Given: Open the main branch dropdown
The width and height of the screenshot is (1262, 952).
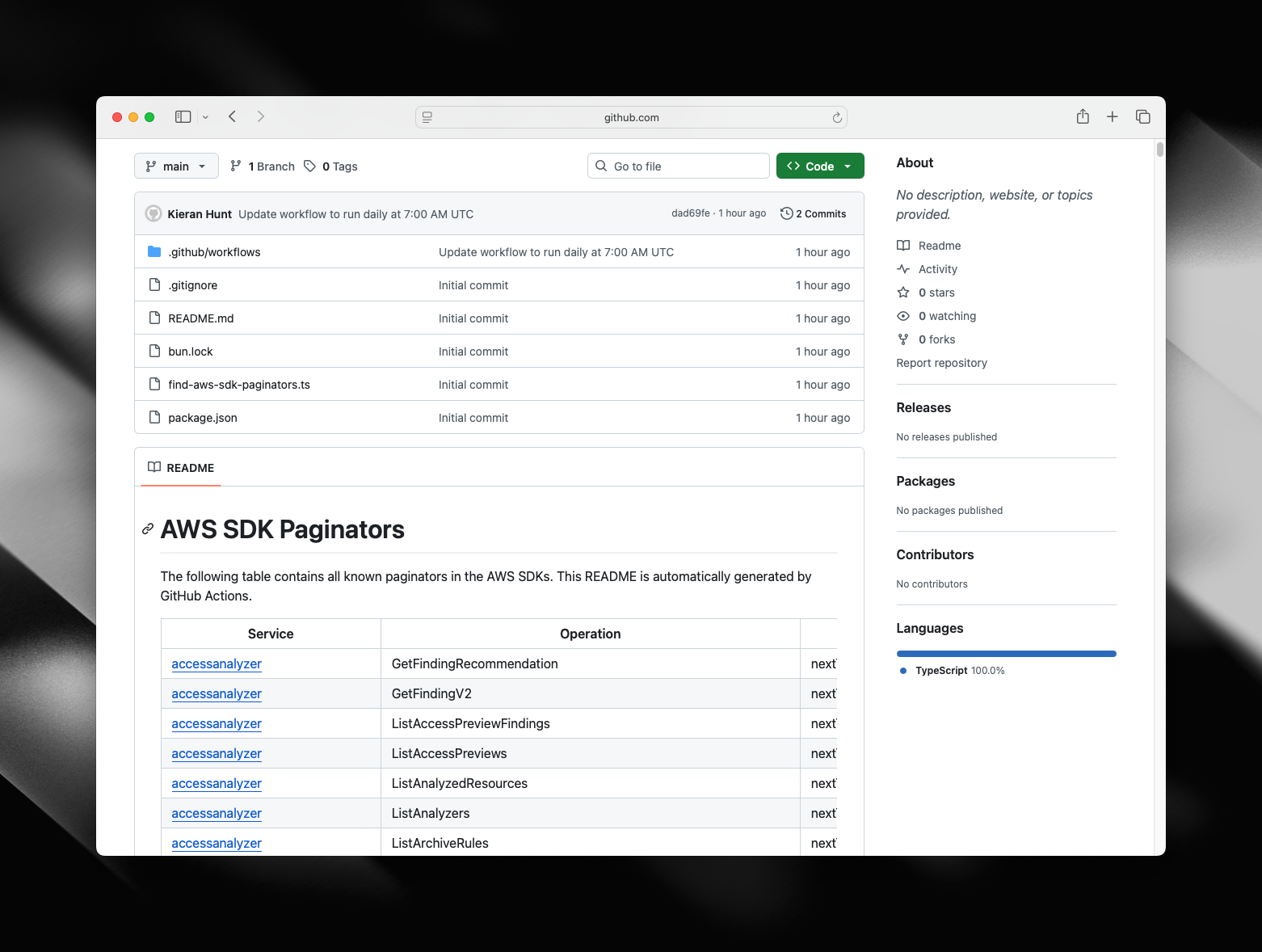Looking at the screenshot, I should click(176, 166).
